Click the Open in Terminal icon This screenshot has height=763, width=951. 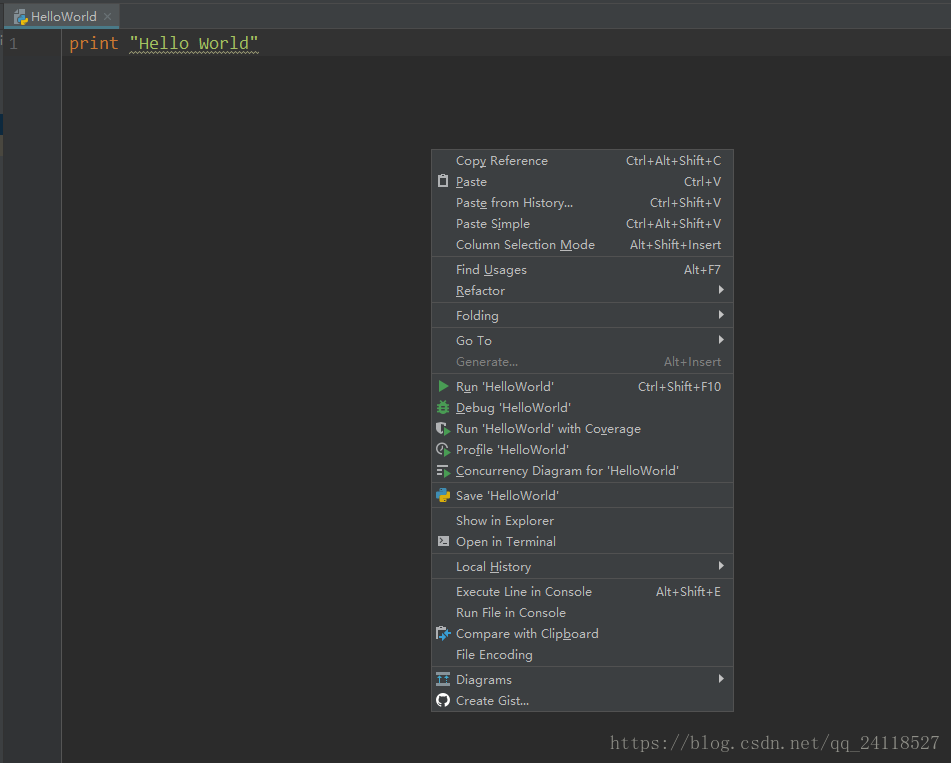(443, 542)
